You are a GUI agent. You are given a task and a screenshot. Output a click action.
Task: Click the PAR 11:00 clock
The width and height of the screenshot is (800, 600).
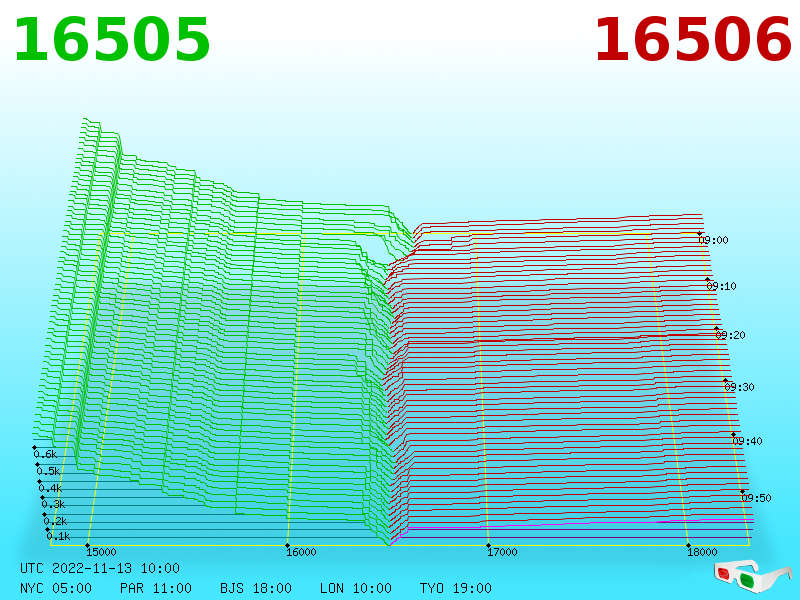pos(156,588)
